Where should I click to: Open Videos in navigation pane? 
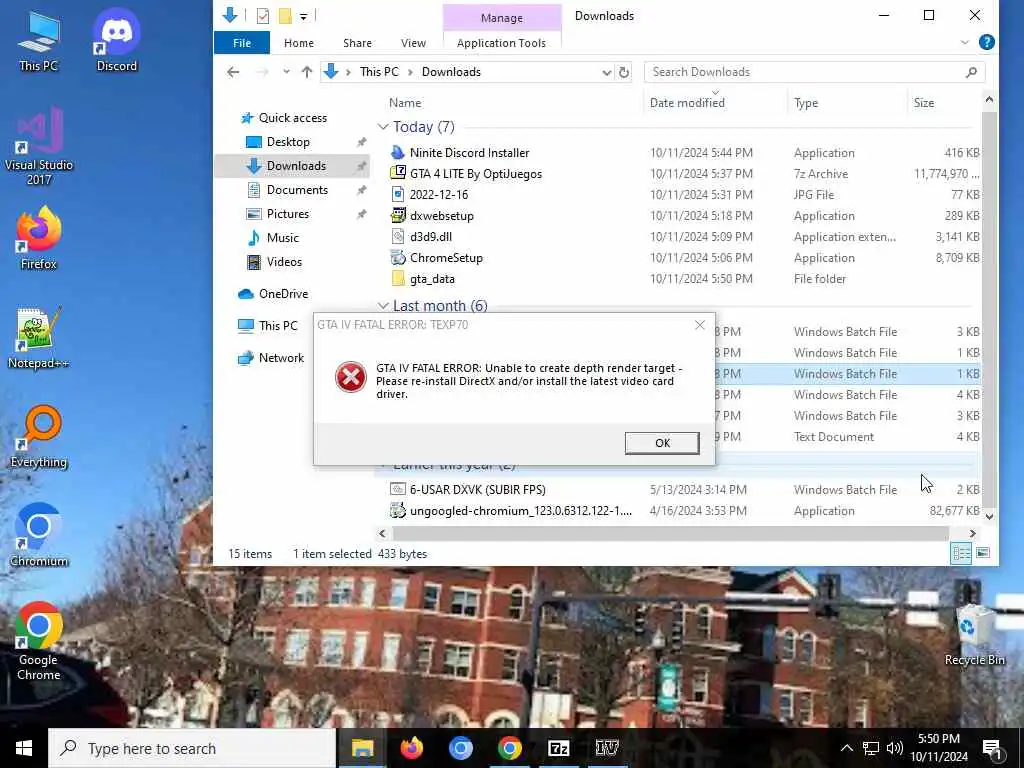coord(284,262)
